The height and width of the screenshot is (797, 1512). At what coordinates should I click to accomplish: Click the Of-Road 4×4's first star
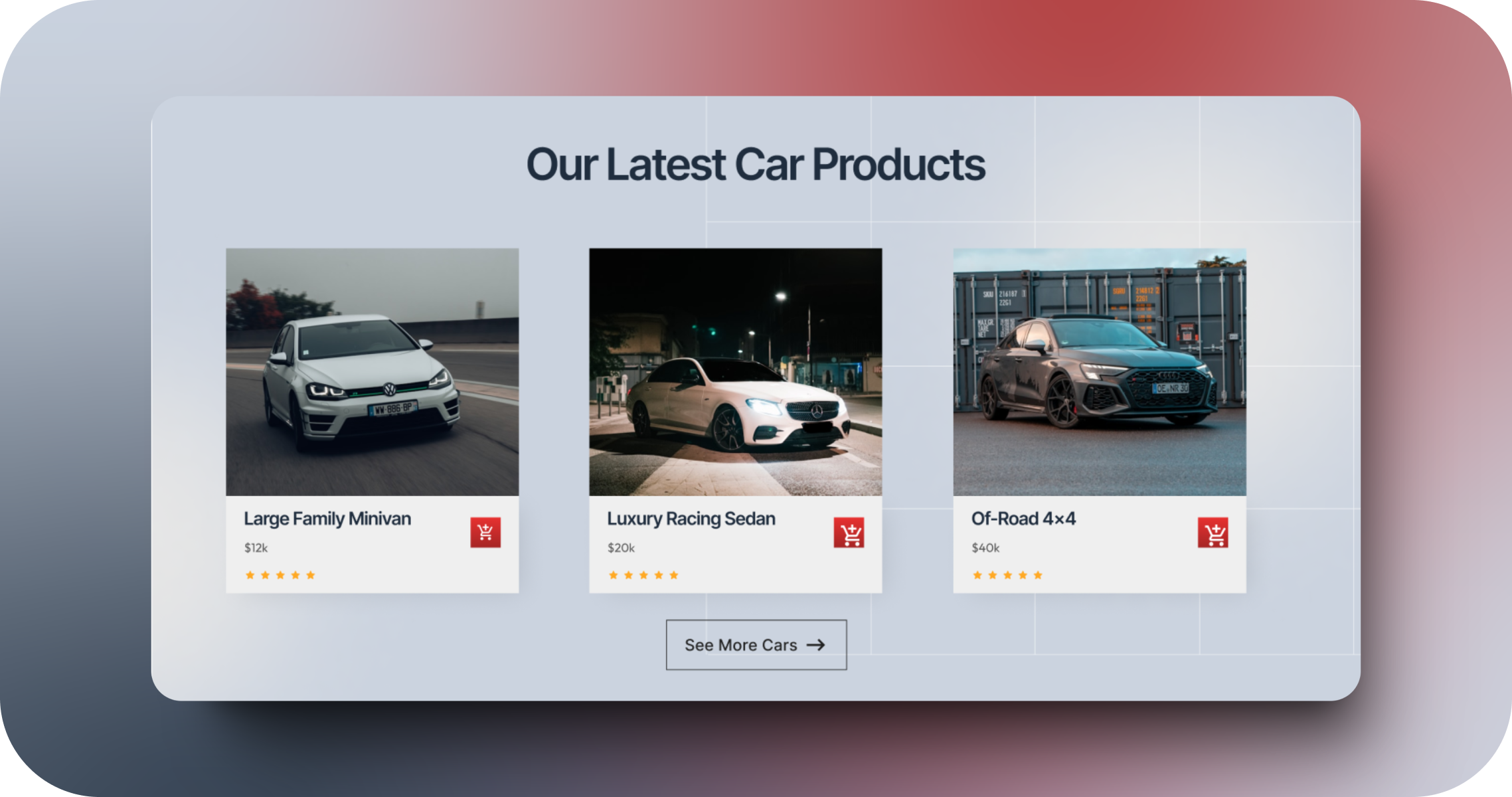tap(977, 575)
